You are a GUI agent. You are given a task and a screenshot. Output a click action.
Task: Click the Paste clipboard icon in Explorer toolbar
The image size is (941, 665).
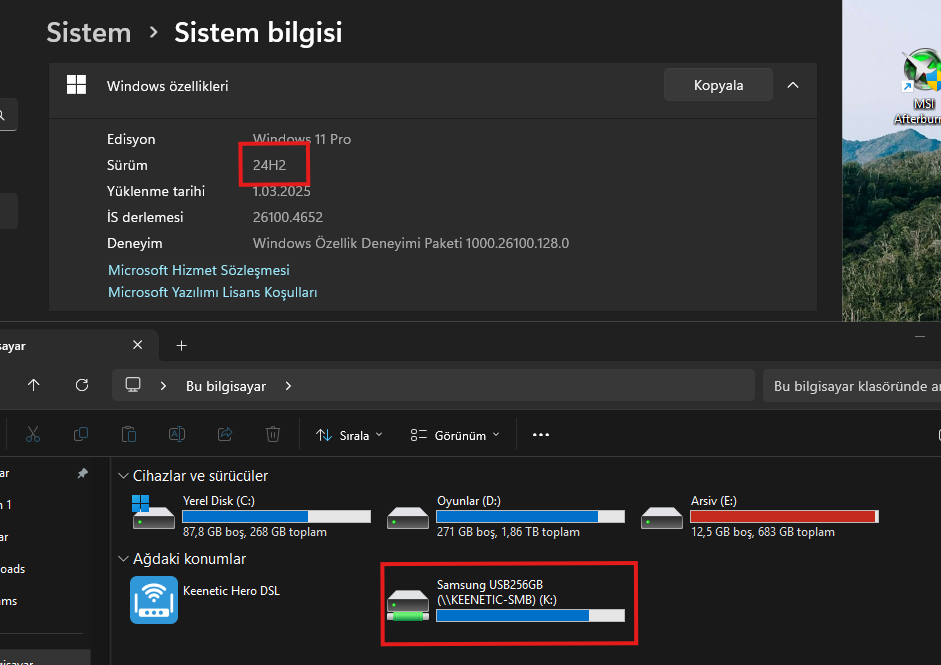coord(128,435)
